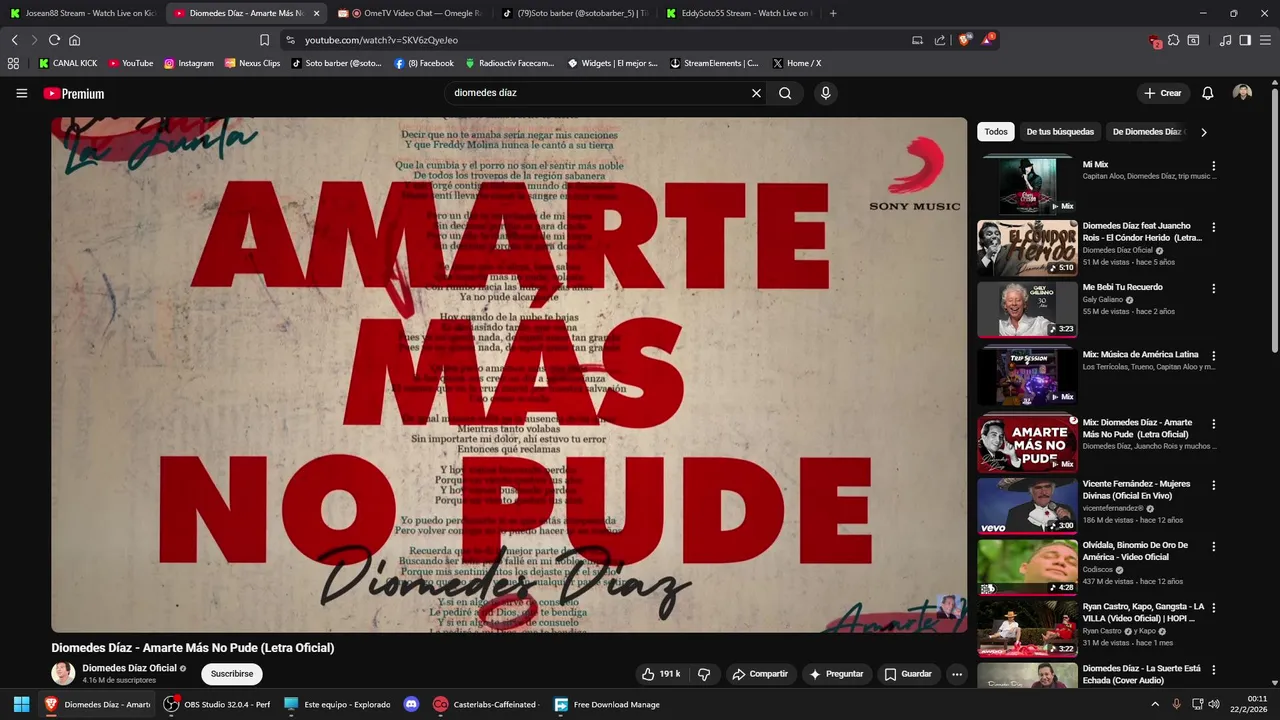This screenshot has width=1280, height=720.
Task: Dislike the video with thumbs-down
Action: (704, 674)
